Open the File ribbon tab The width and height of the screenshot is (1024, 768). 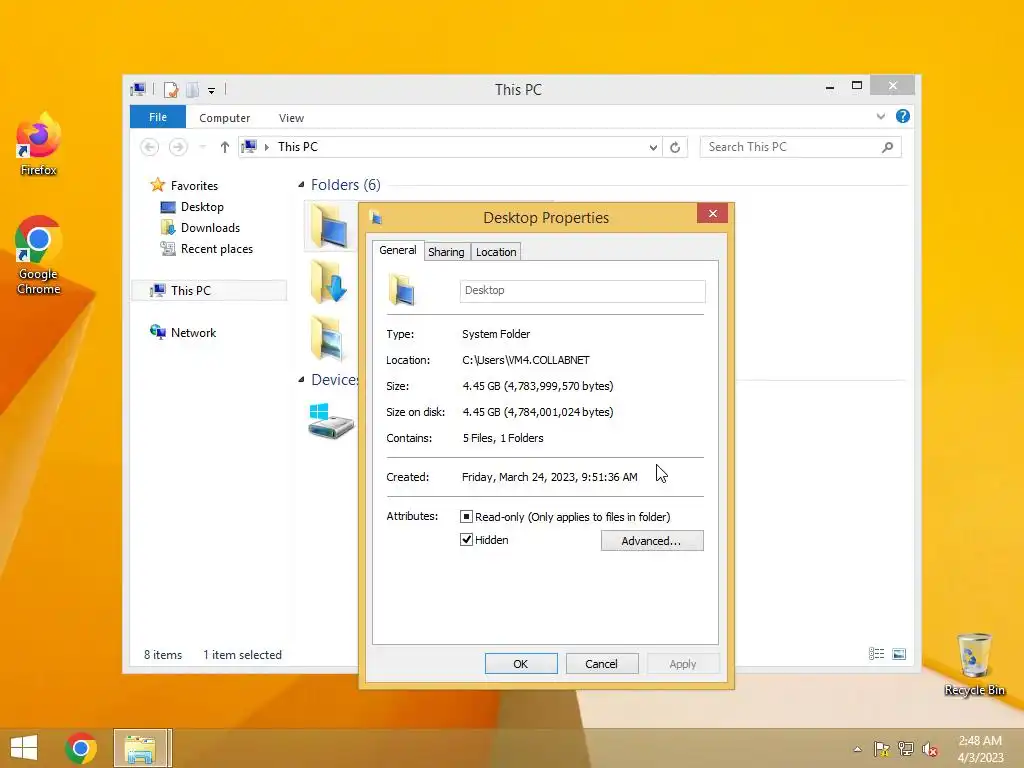point(158,117)
